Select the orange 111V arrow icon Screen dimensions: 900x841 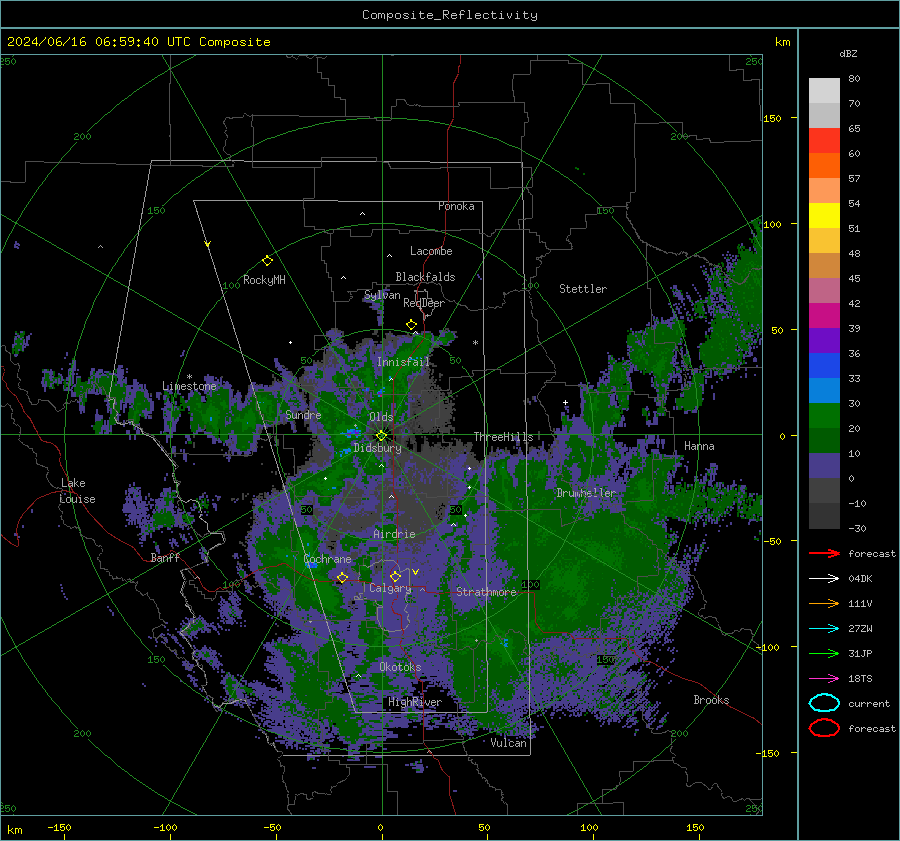[824, 603]
